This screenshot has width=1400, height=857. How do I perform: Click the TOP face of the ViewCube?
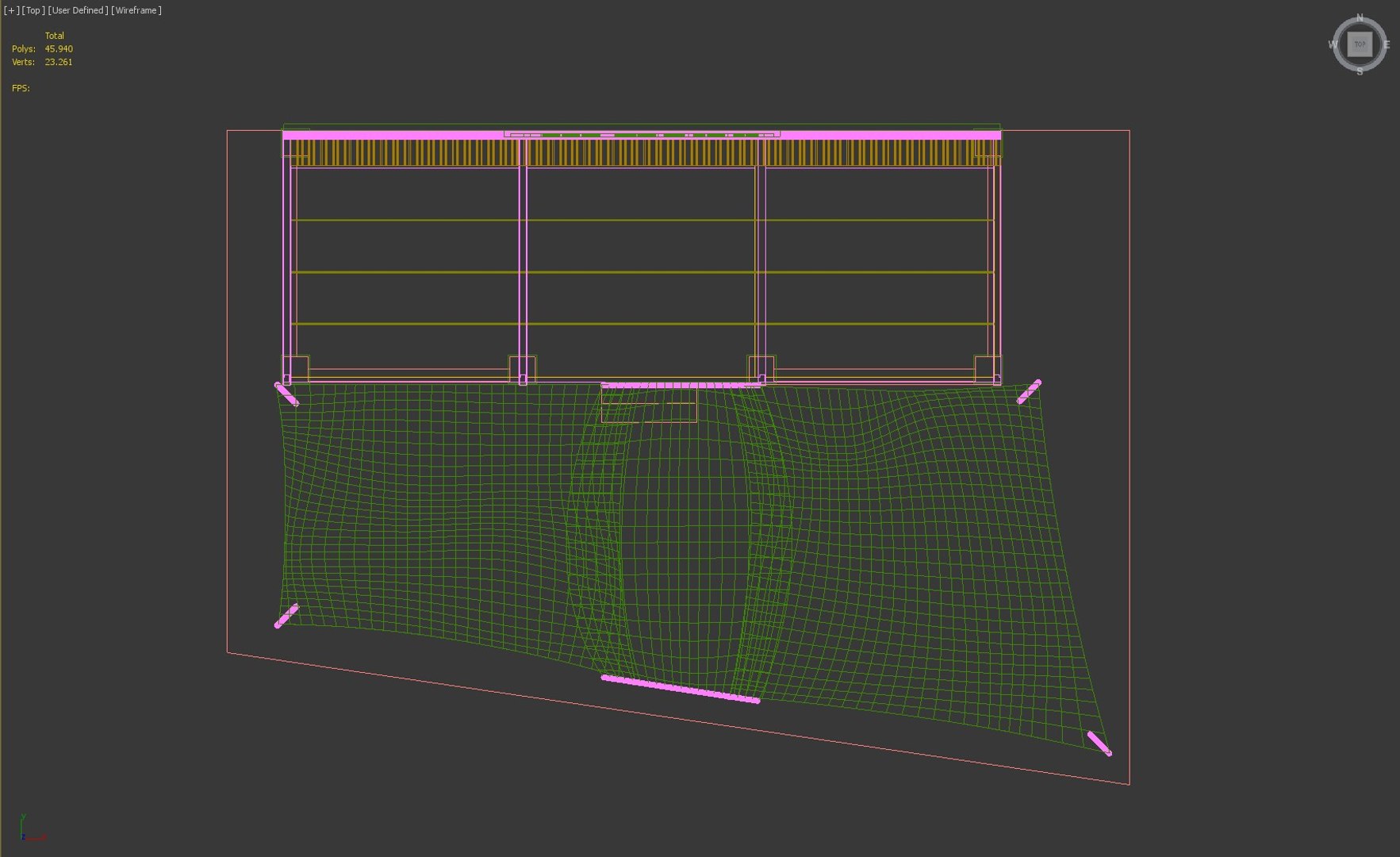[1360, 44]
